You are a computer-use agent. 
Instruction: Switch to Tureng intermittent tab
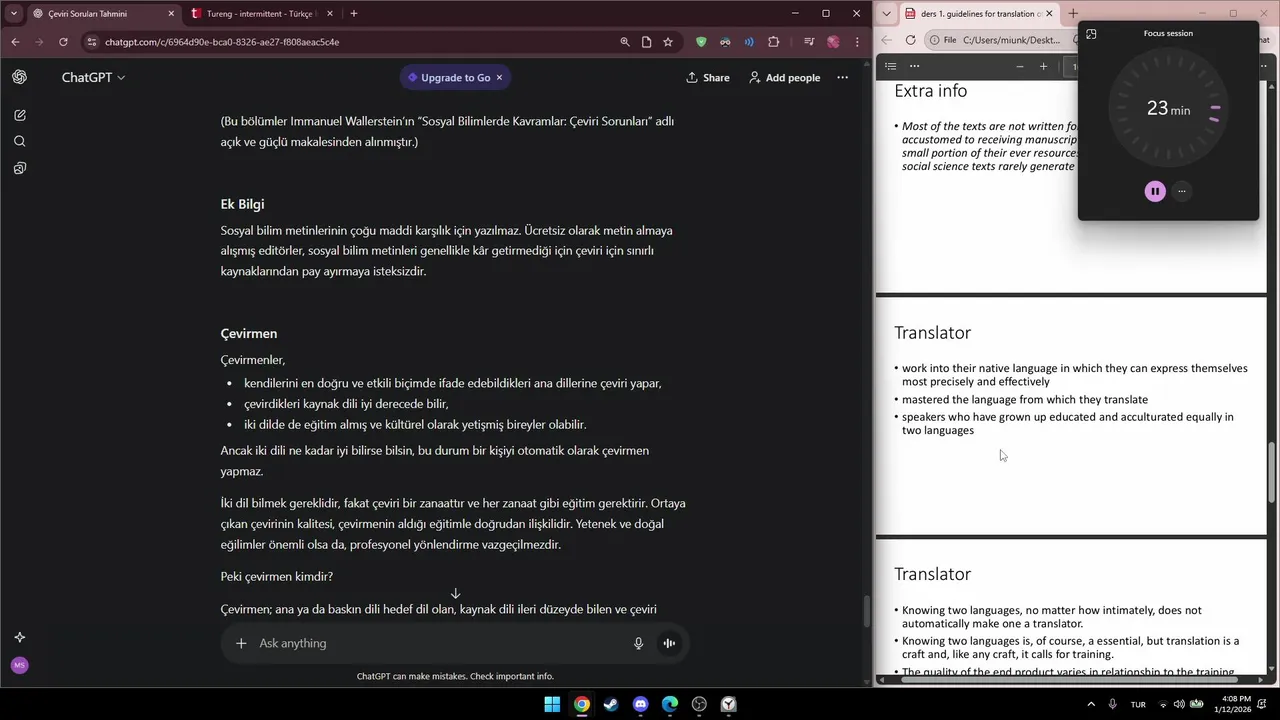(260, 14)
